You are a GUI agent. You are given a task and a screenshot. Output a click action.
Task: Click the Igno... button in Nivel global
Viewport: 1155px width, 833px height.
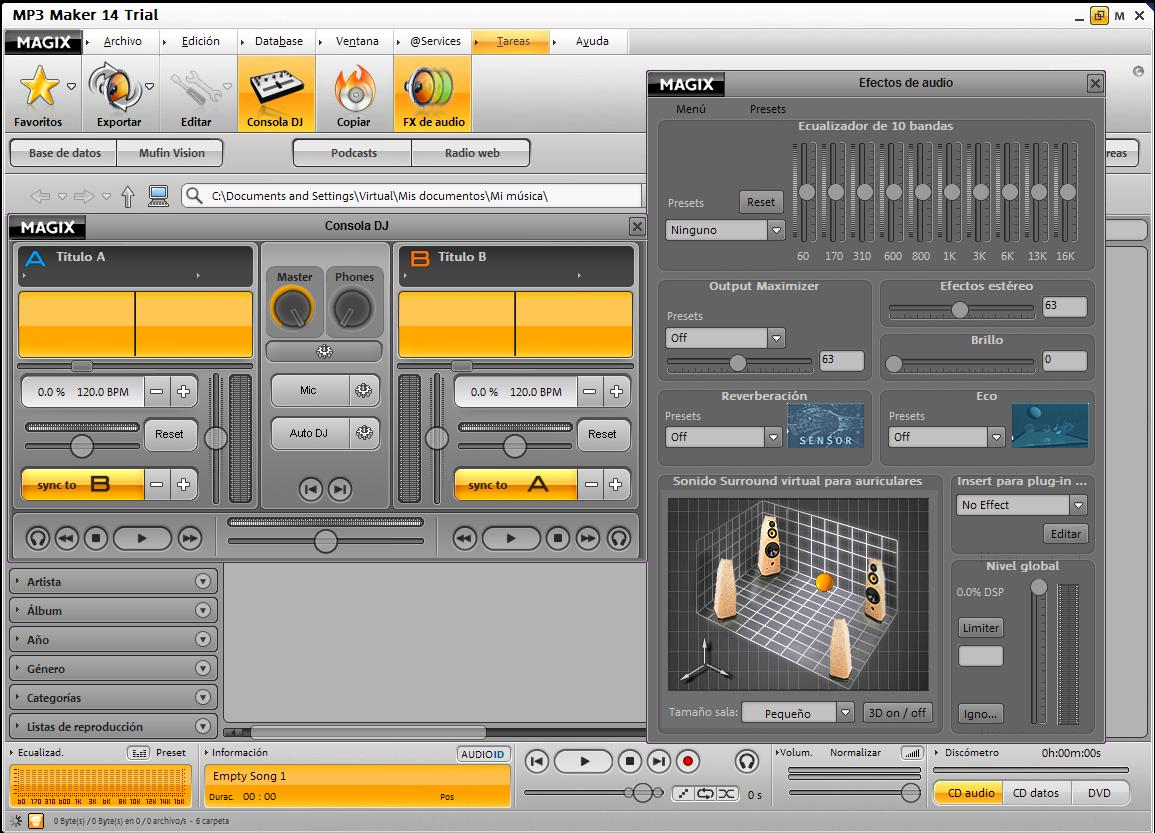[x=980, y=714]
